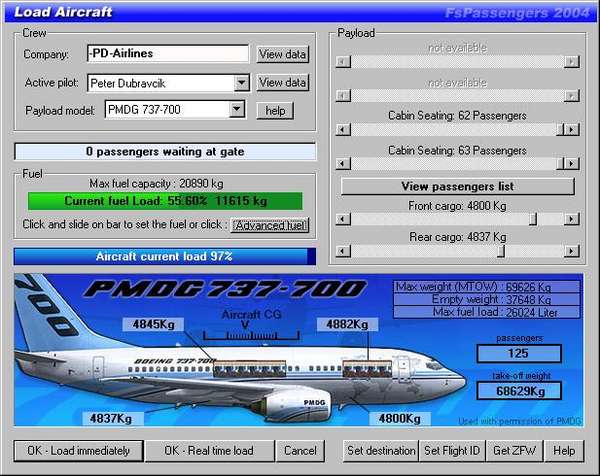Click the 4882Kg front cabin weight label

tap(347, 324)
